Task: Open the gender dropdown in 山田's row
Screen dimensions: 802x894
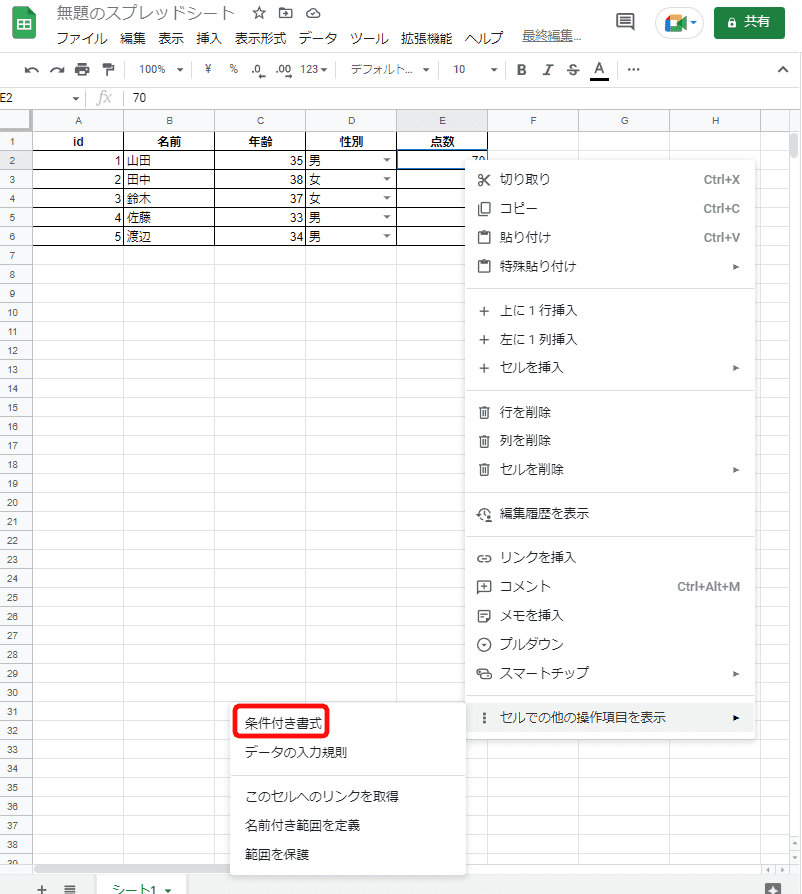Action: pos(387,160)
